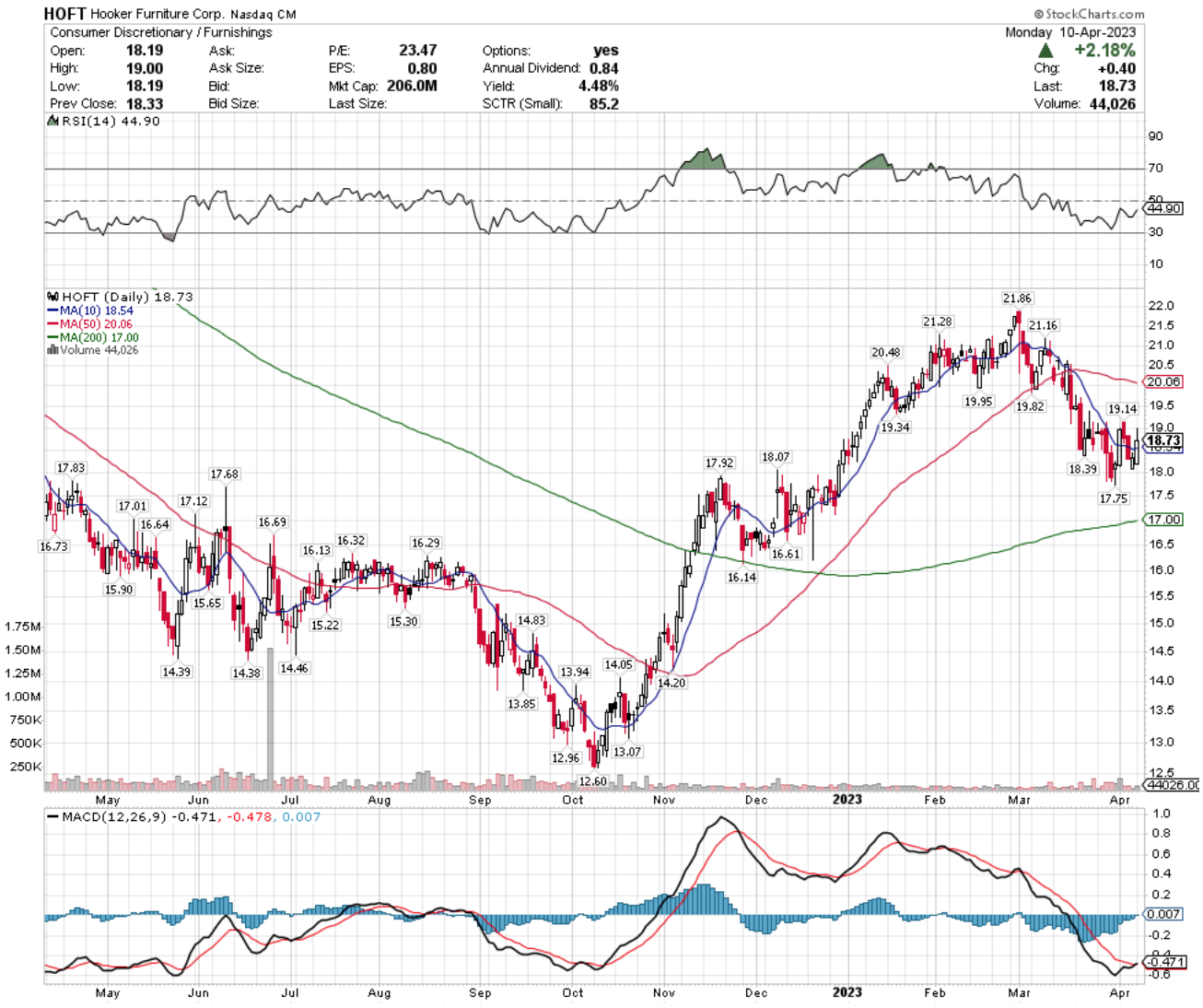Click the 21.28 price annotation

(938, 322)
